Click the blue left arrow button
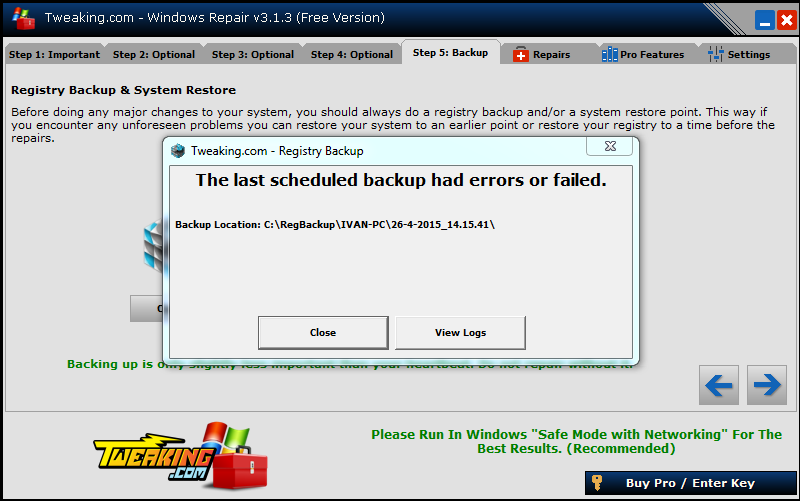This screenshot has height=501, width=800. 719,385
